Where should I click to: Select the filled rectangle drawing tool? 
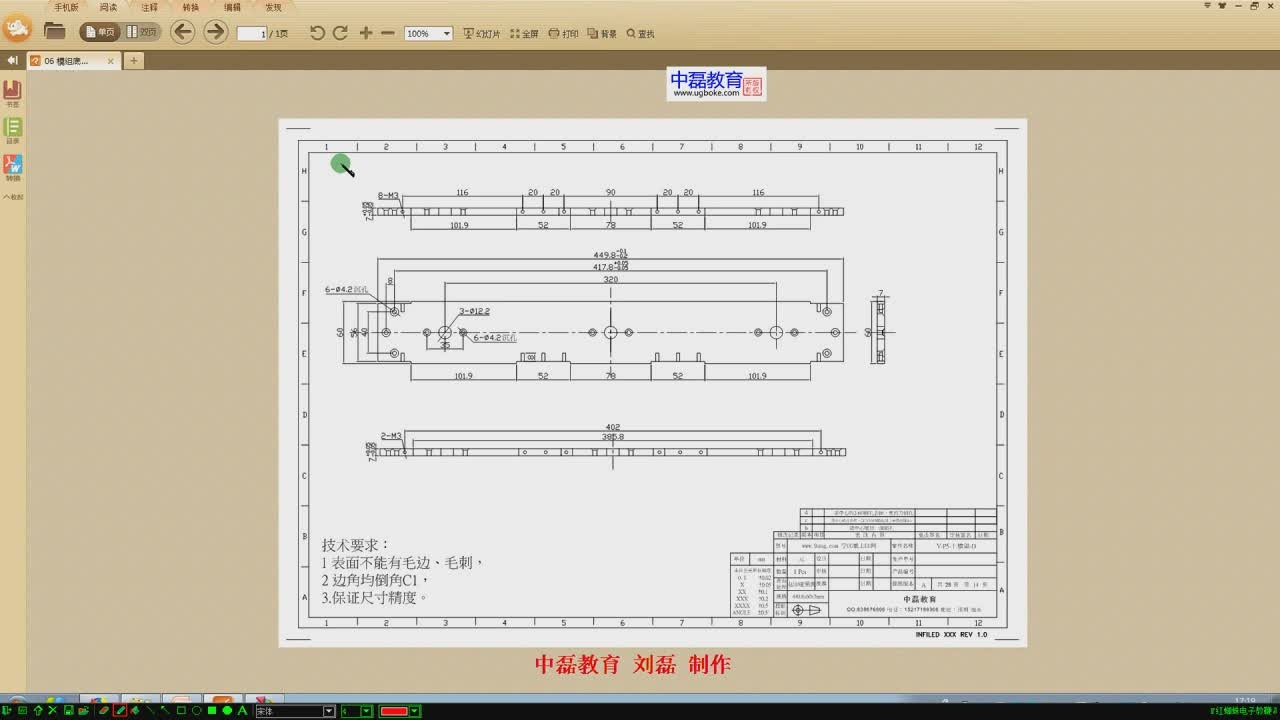point(212,711)
